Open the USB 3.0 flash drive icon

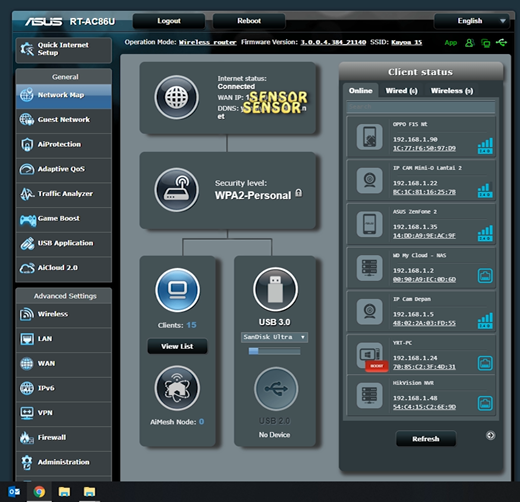coord(275,289)
